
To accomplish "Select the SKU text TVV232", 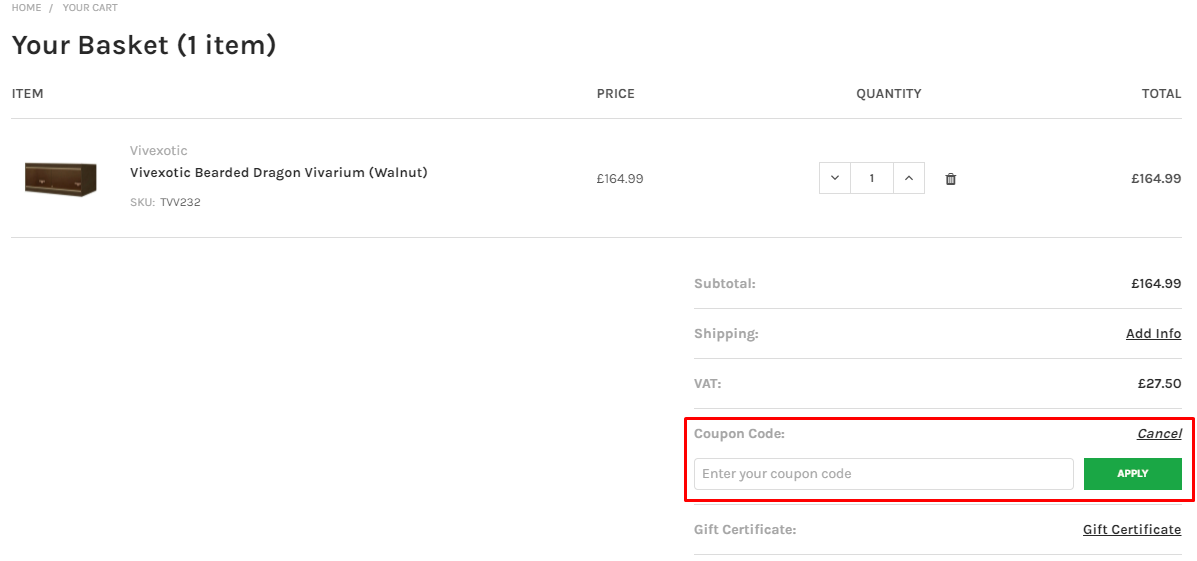I will (x=180, y=202).
